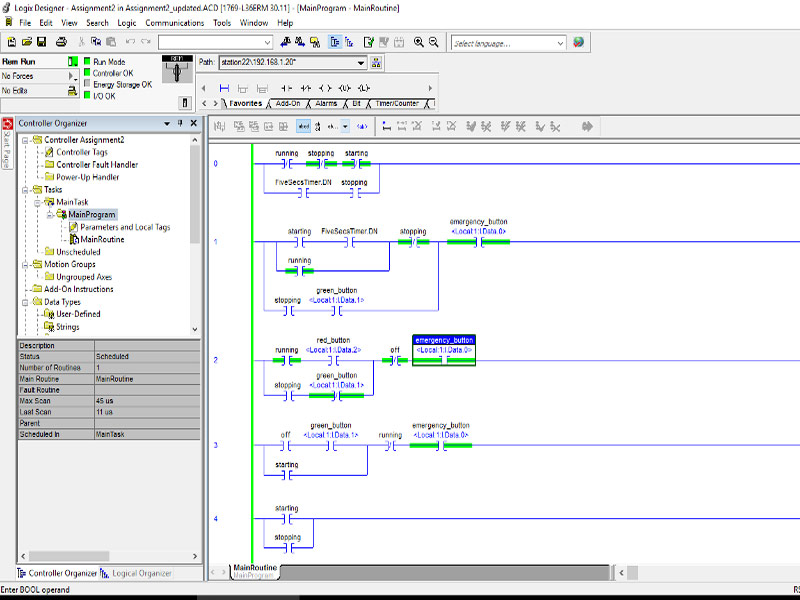This screenshot has width=800, height=600.
Task: Select Add-On Instructions folder
Action: pos(79,289)
